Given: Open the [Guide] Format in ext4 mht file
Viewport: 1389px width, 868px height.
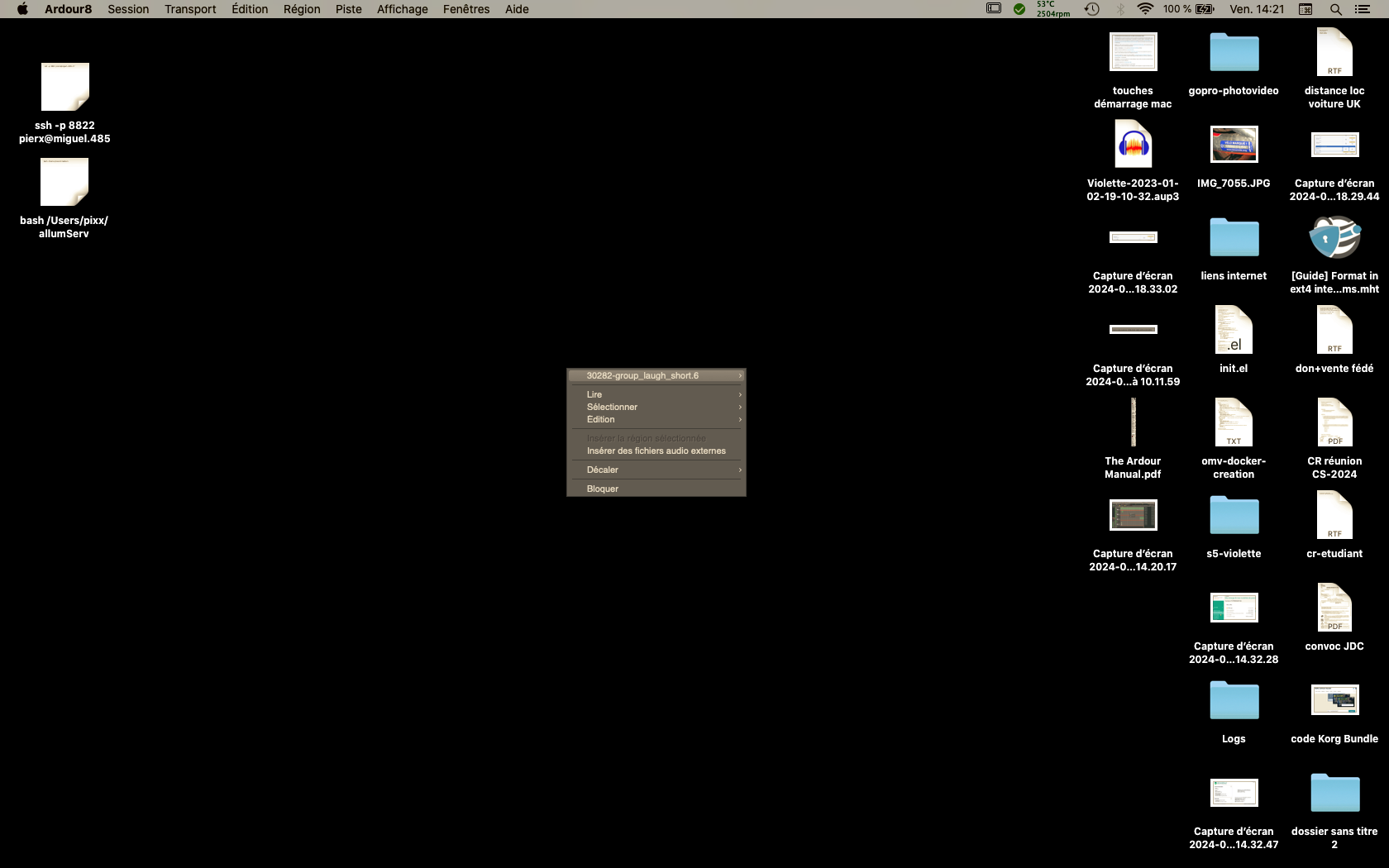Looking at the screenshot, I should click(x=1334, y=237).
